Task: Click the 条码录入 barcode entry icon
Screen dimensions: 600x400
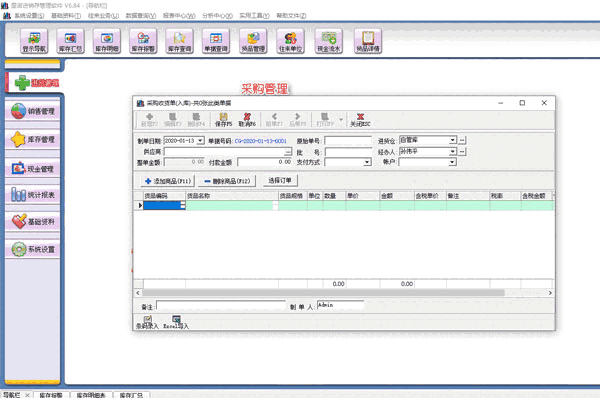Action: [146, 322]
